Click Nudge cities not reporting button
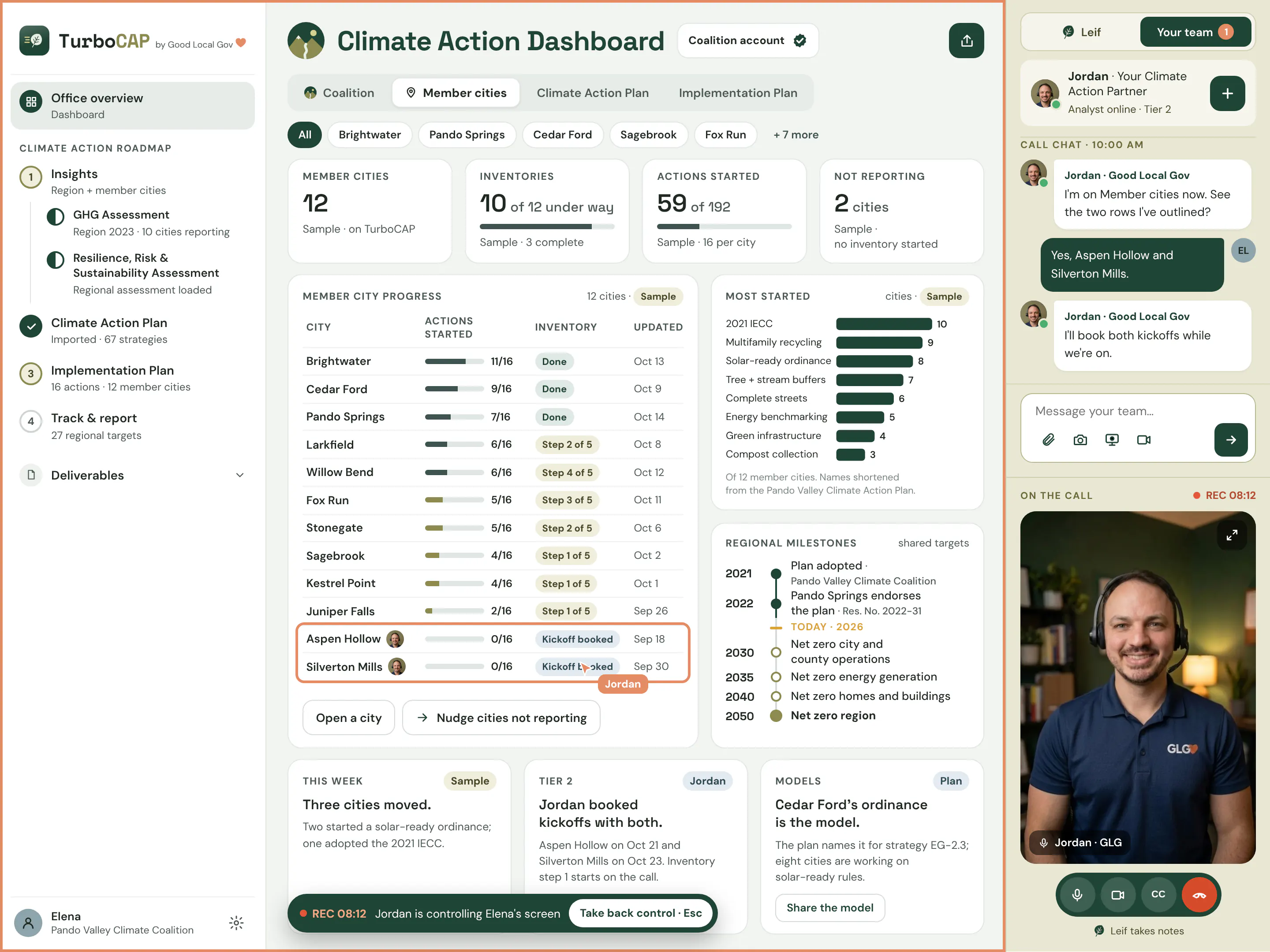The height and width of the screenshot is (952, 1270). (x=501, y=718)
